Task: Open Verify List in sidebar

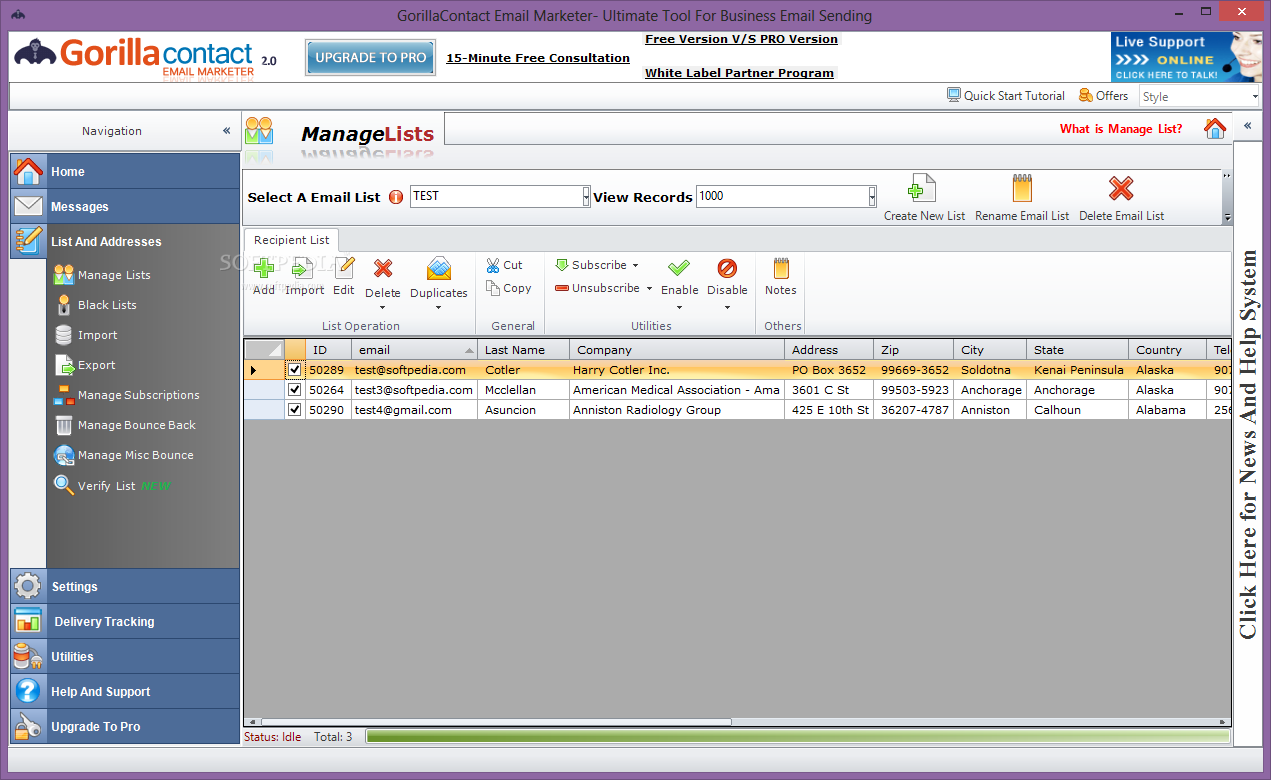Action: (112, 486)
